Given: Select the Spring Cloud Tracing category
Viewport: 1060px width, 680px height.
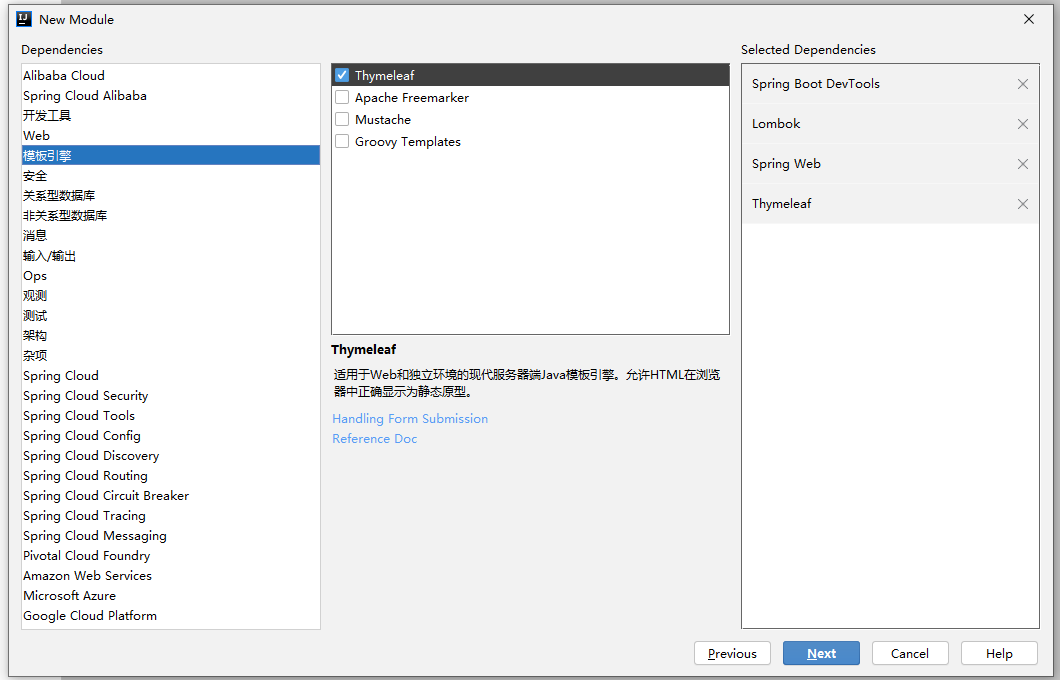Looking at the screenshot, I should (171, 516).
